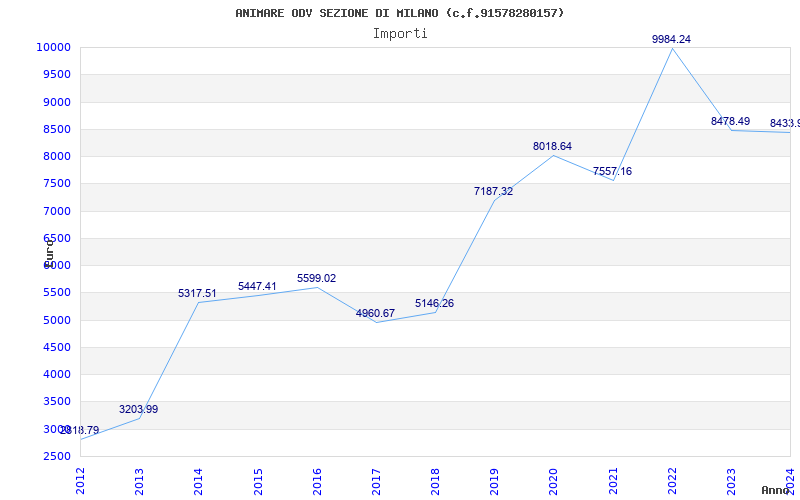Click the 2012 x-axis year label

[80, 481]
